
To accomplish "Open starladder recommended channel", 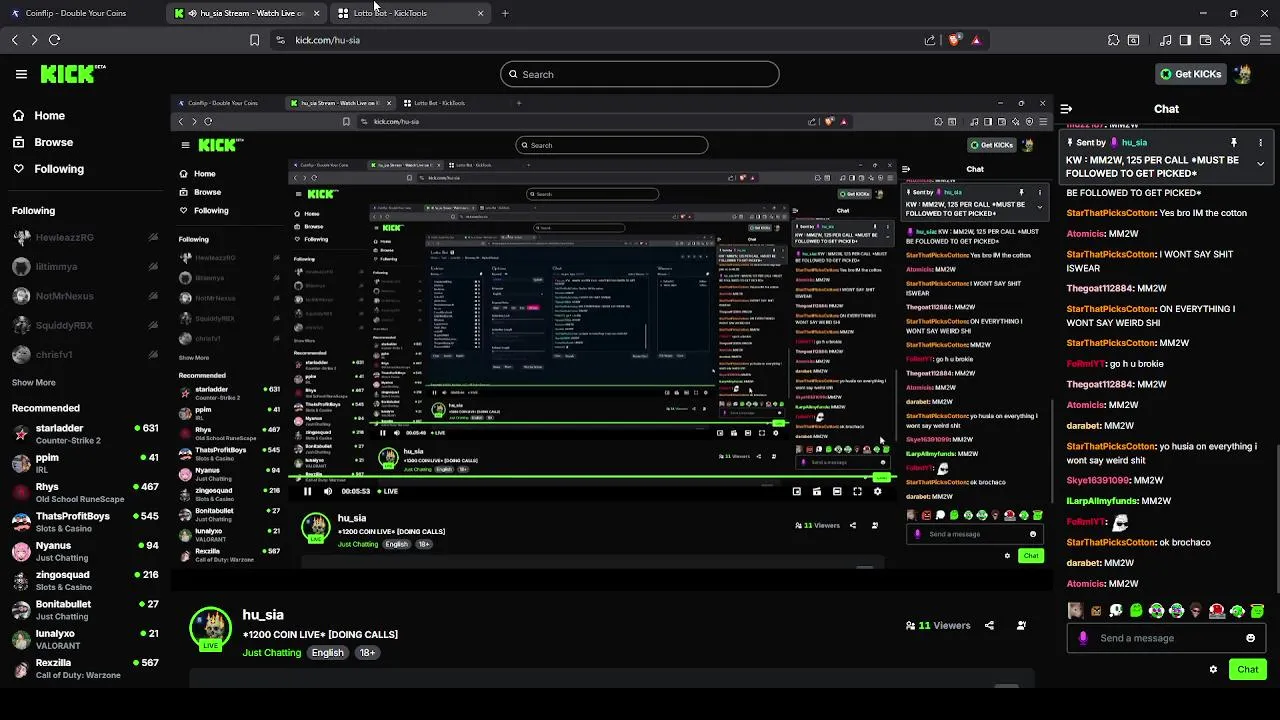I will coord(85,434).
